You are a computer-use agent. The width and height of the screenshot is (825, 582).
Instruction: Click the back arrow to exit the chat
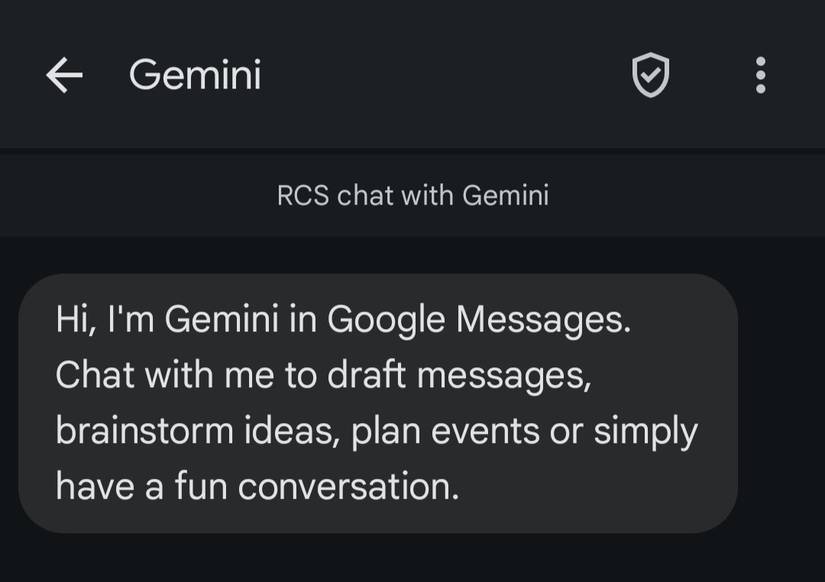tap(62, 75)
